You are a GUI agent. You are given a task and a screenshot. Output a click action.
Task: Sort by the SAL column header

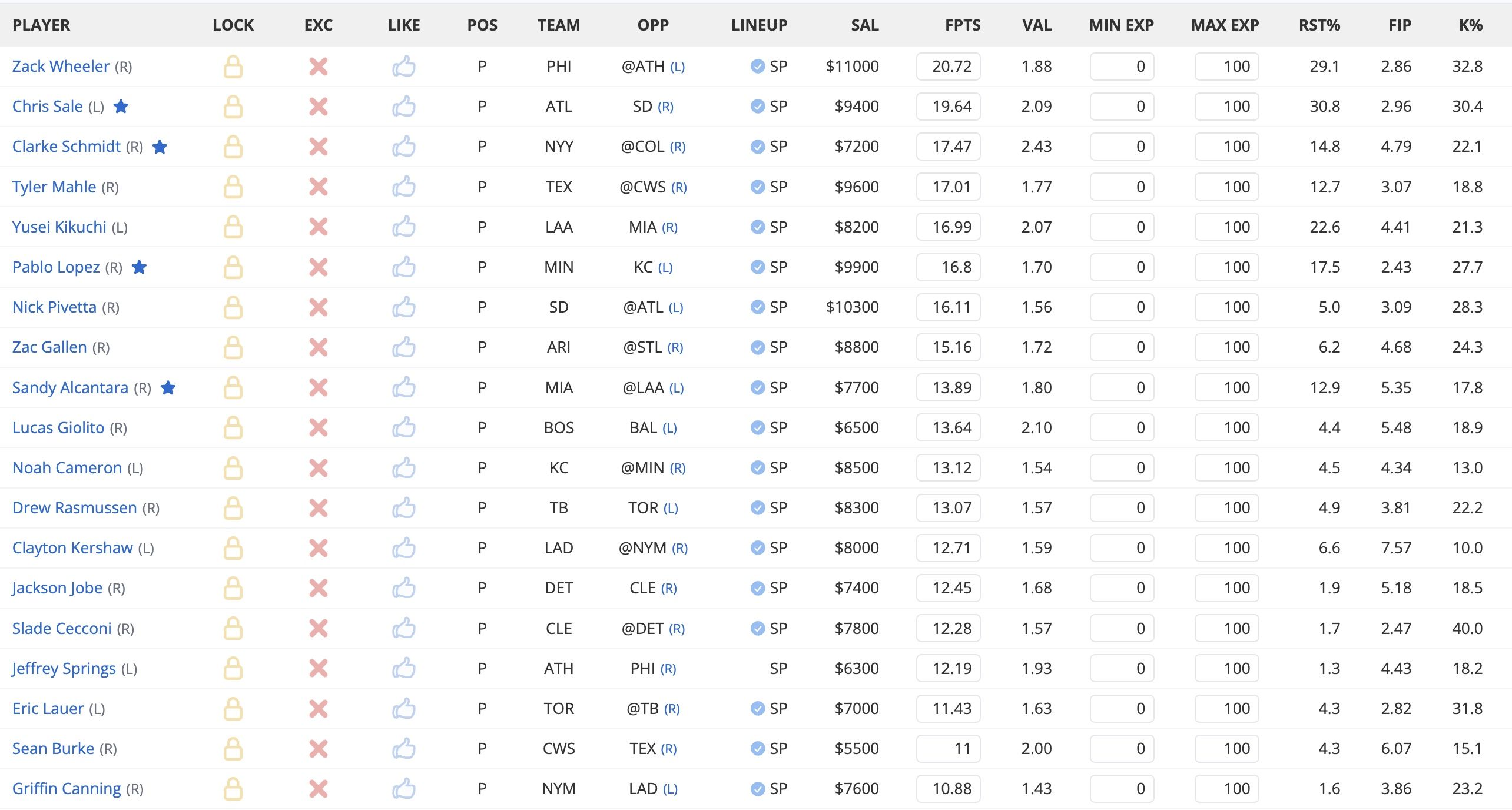tap(864, 25)
